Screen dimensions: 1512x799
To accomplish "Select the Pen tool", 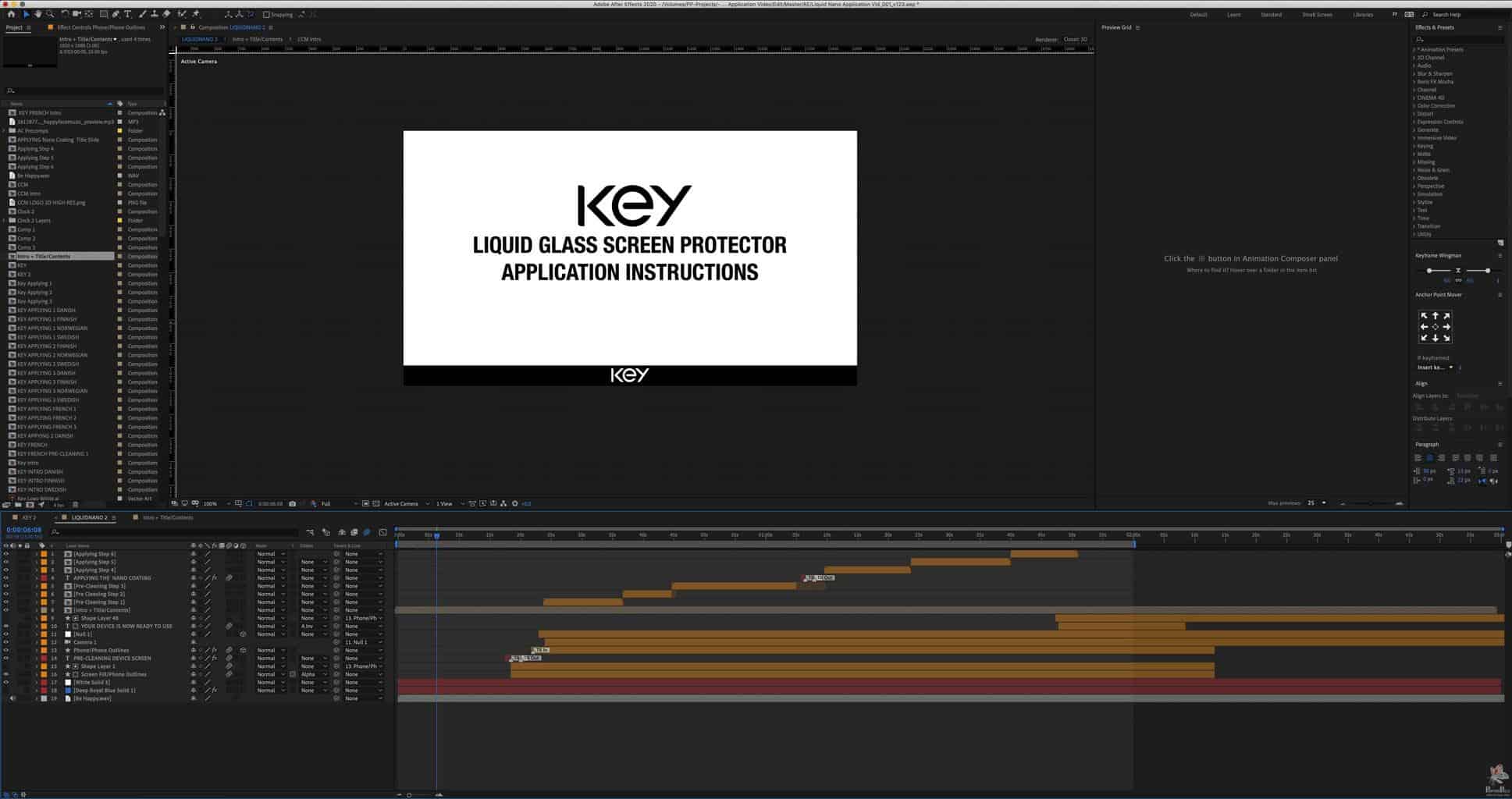I will tap(116, 14).
